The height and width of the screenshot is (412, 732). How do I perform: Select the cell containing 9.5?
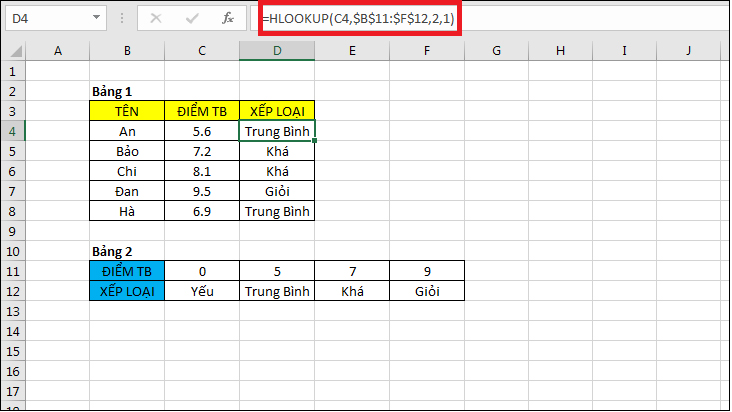[x=202, y=191]
